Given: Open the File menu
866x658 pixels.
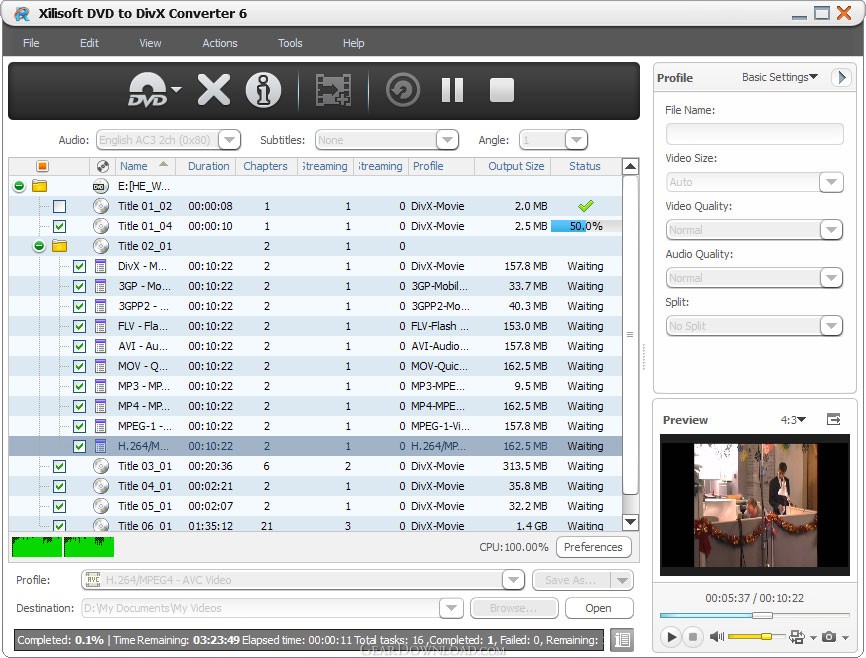Looking at the screenshot, I should (31, 43).
